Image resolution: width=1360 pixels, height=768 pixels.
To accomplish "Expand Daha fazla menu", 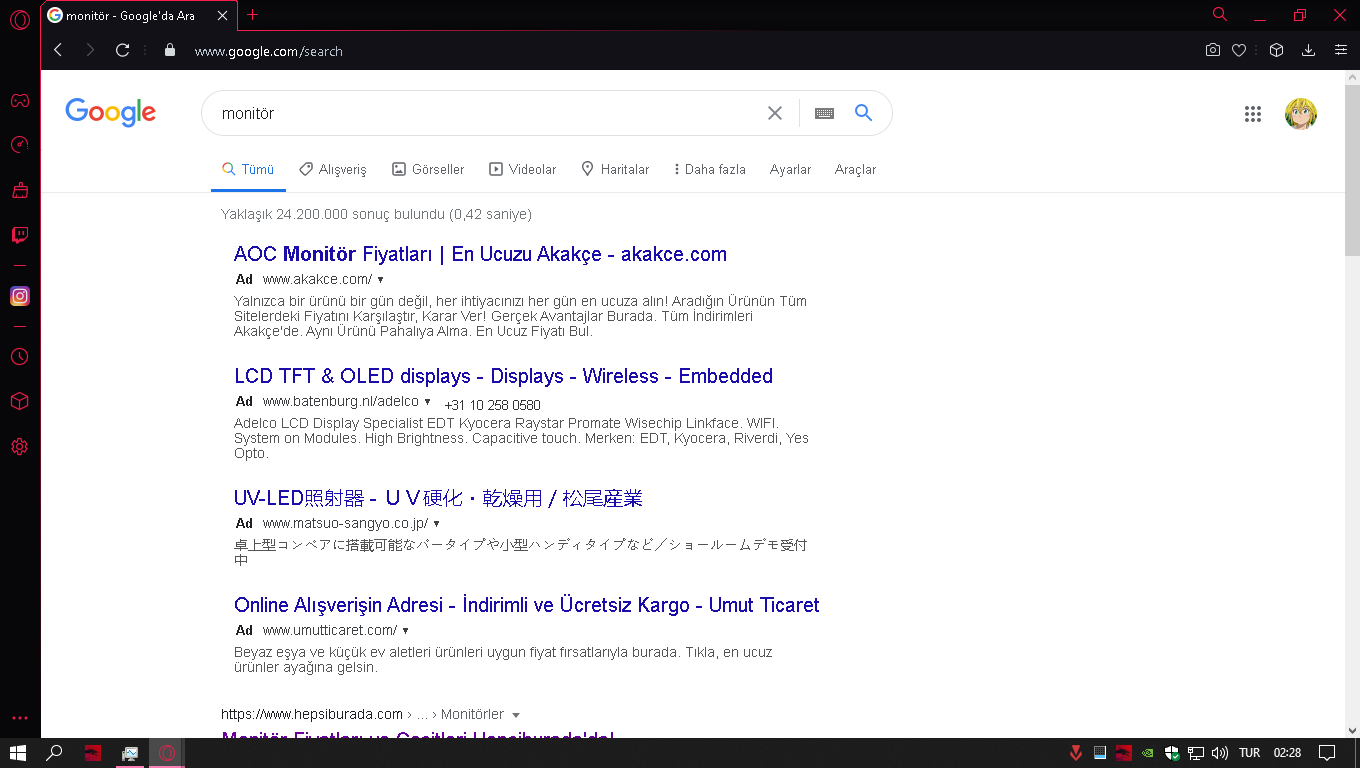I will [710, 170].
